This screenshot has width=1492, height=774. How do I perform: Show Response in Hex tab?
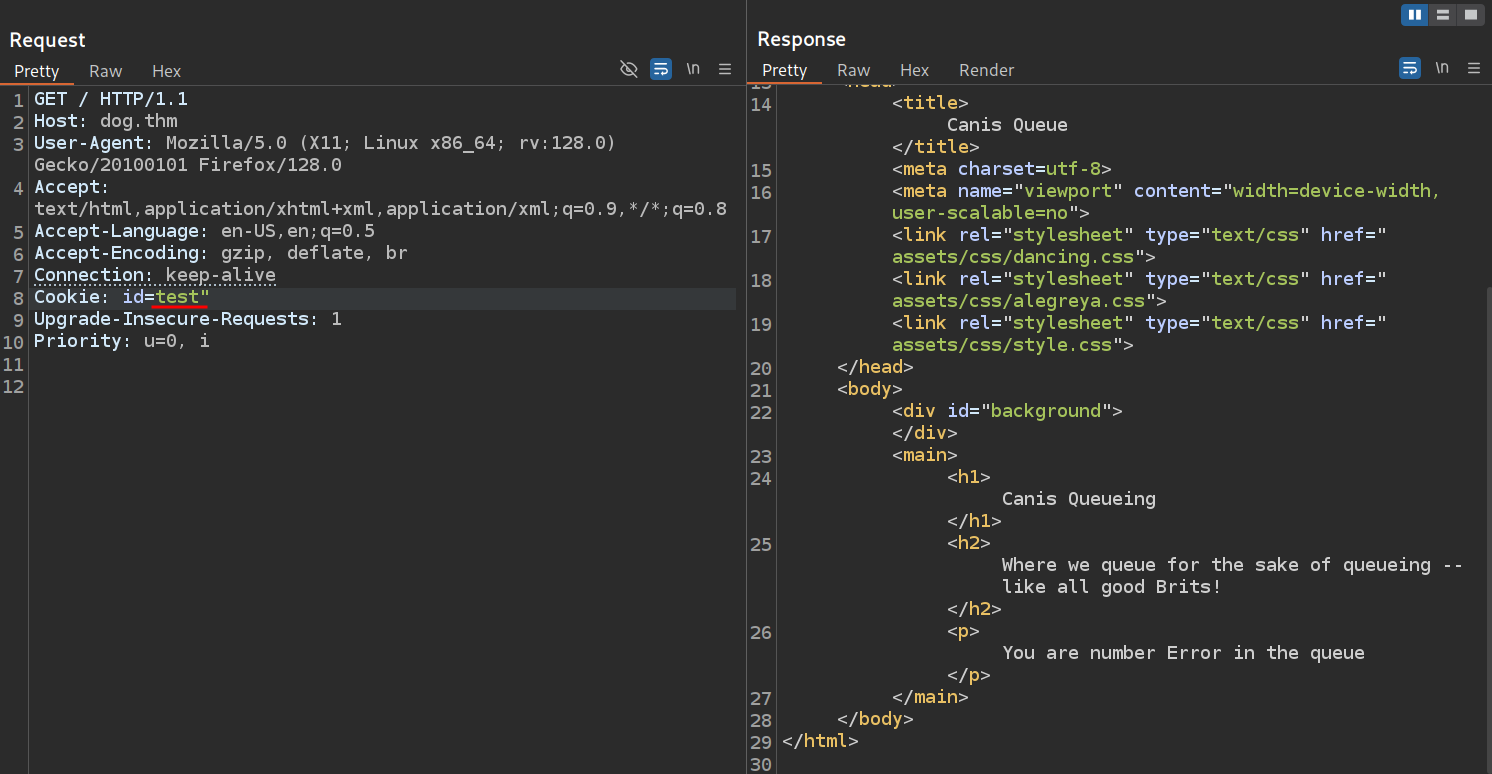(x=914, y=70)
